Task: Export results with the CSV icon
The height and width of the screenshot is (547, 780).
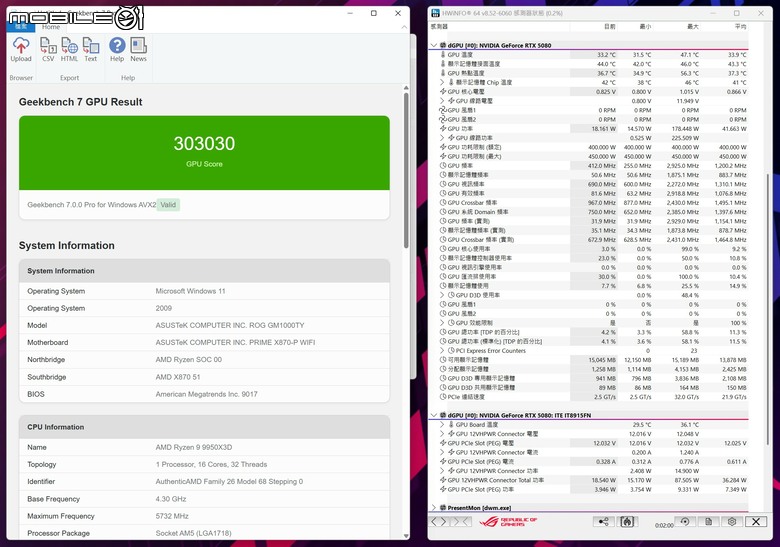Action: tap(48, 46)
